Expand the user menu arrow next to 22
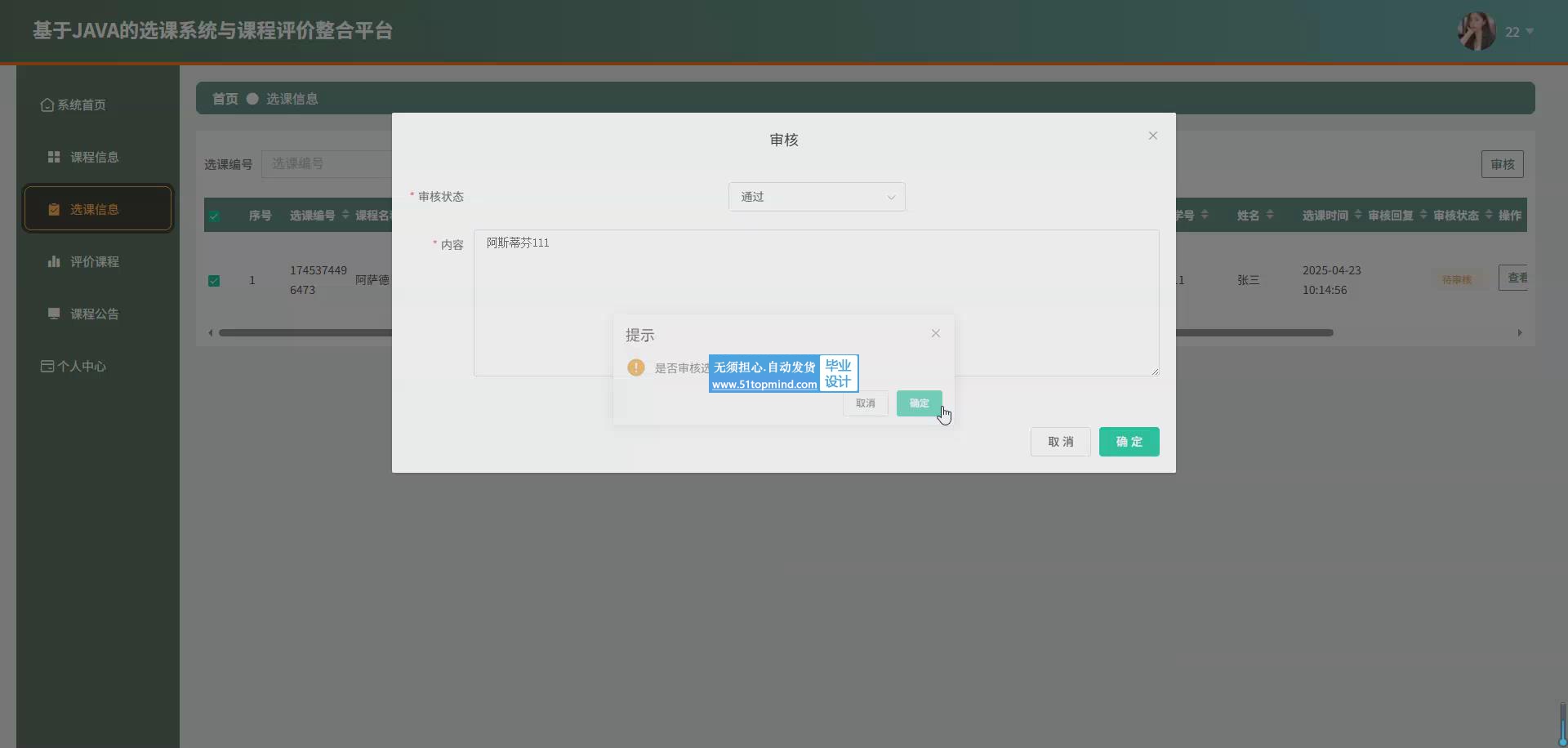 [1530, 32]
